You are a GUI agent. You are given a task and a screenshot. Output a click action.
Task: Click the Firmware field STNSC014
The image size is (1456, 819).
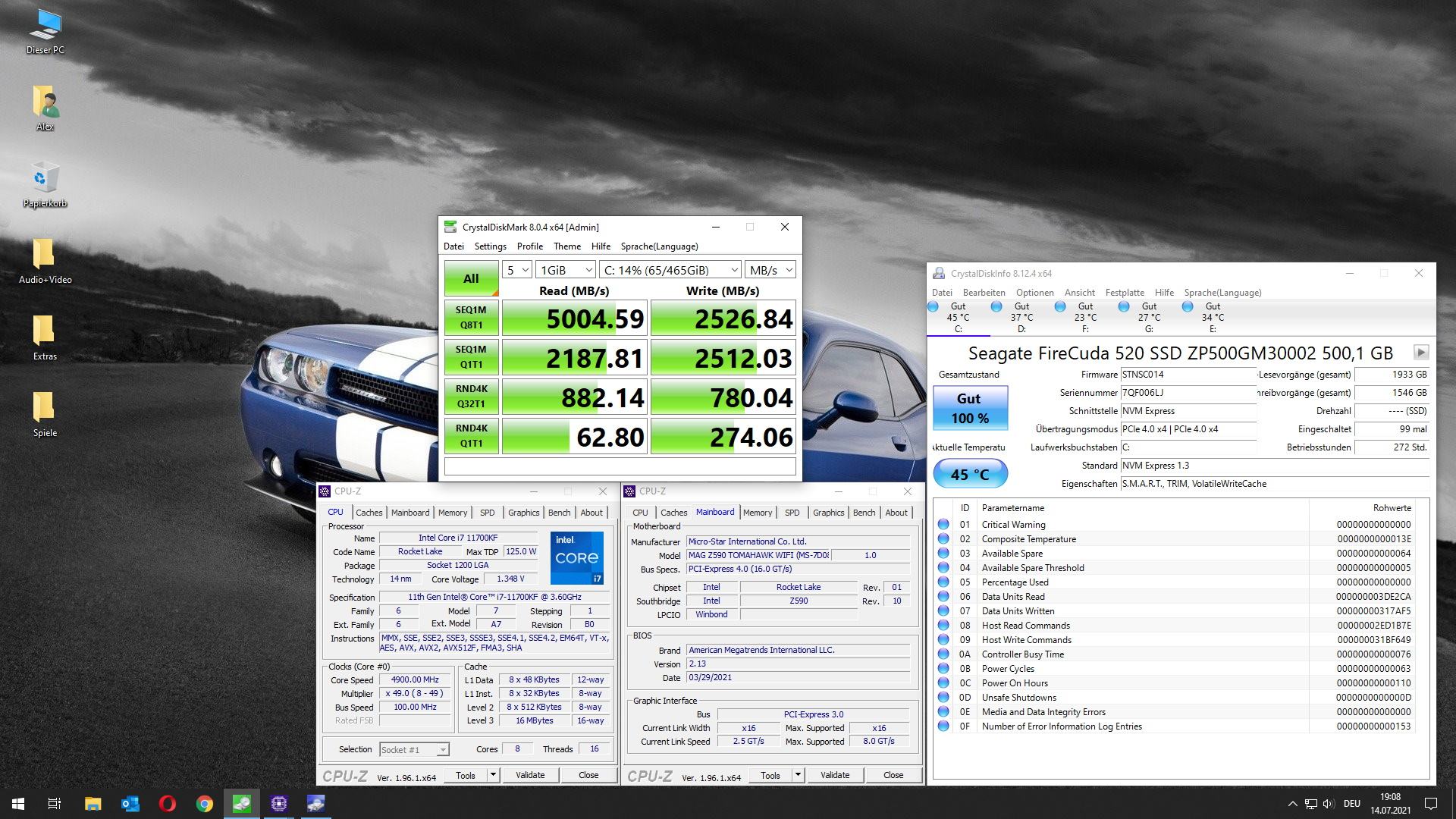[1188, 375]
